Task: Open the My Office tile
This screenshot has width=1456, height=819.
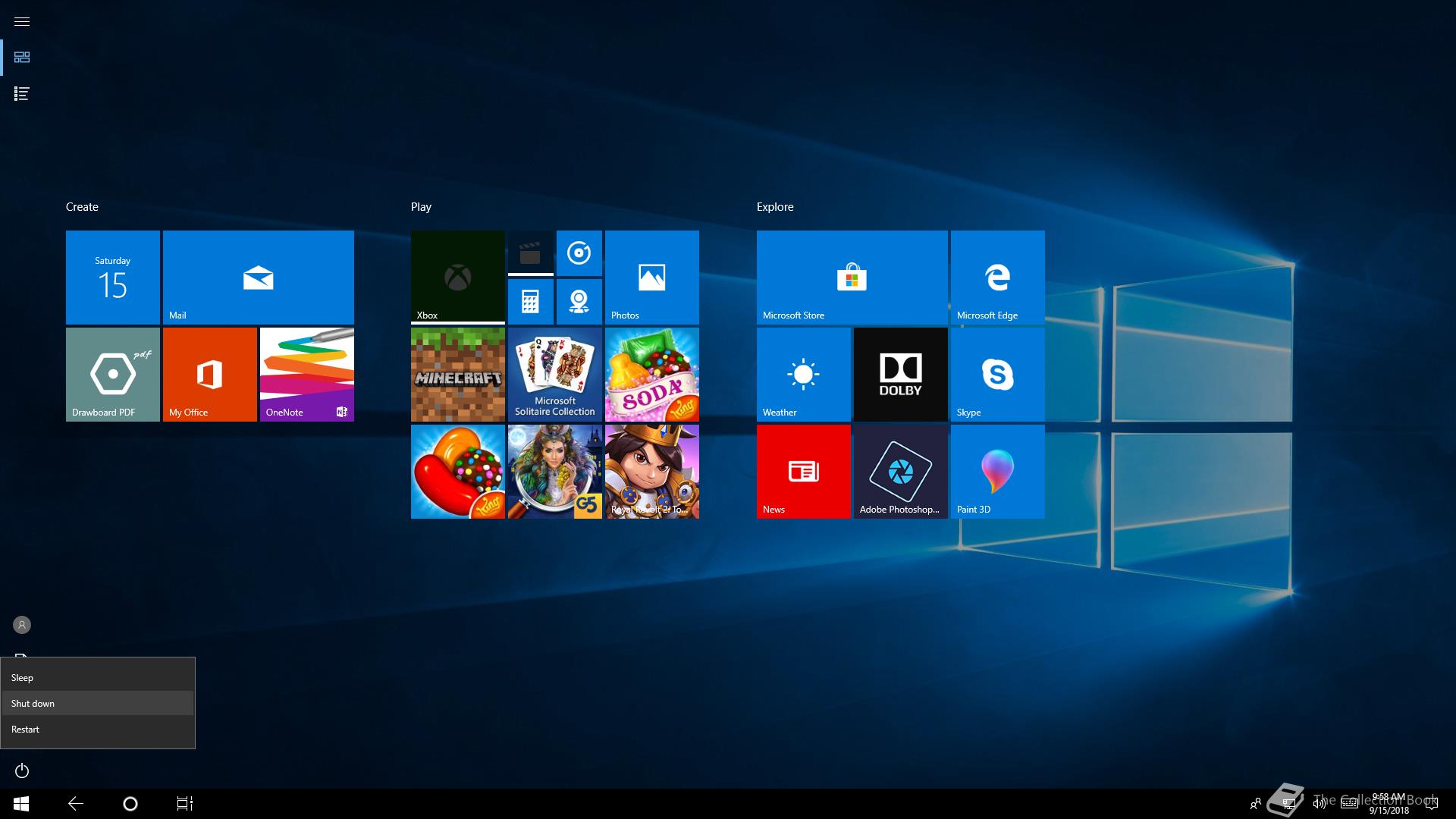Action: [210, 375]
